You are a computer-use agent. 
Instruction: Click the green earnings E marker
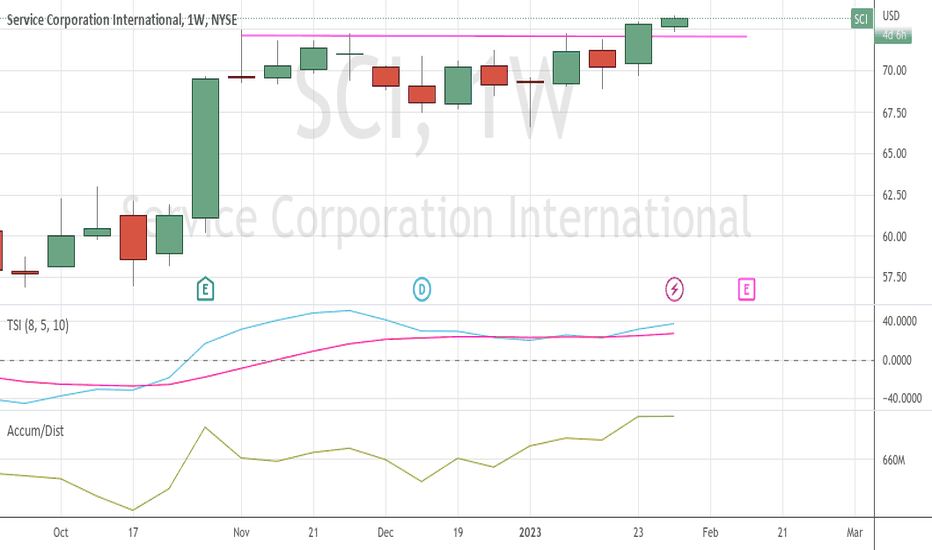205,289
